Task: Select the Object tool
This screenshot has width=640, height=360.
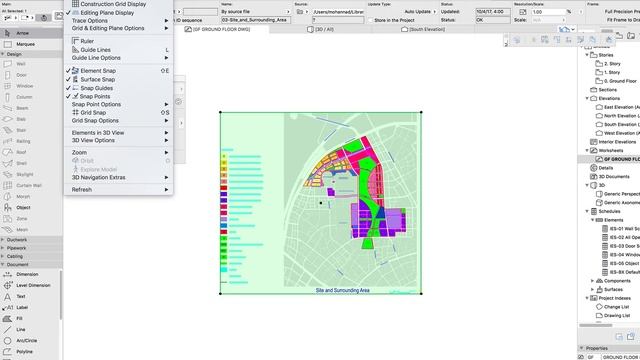Action: click(31, 207)
